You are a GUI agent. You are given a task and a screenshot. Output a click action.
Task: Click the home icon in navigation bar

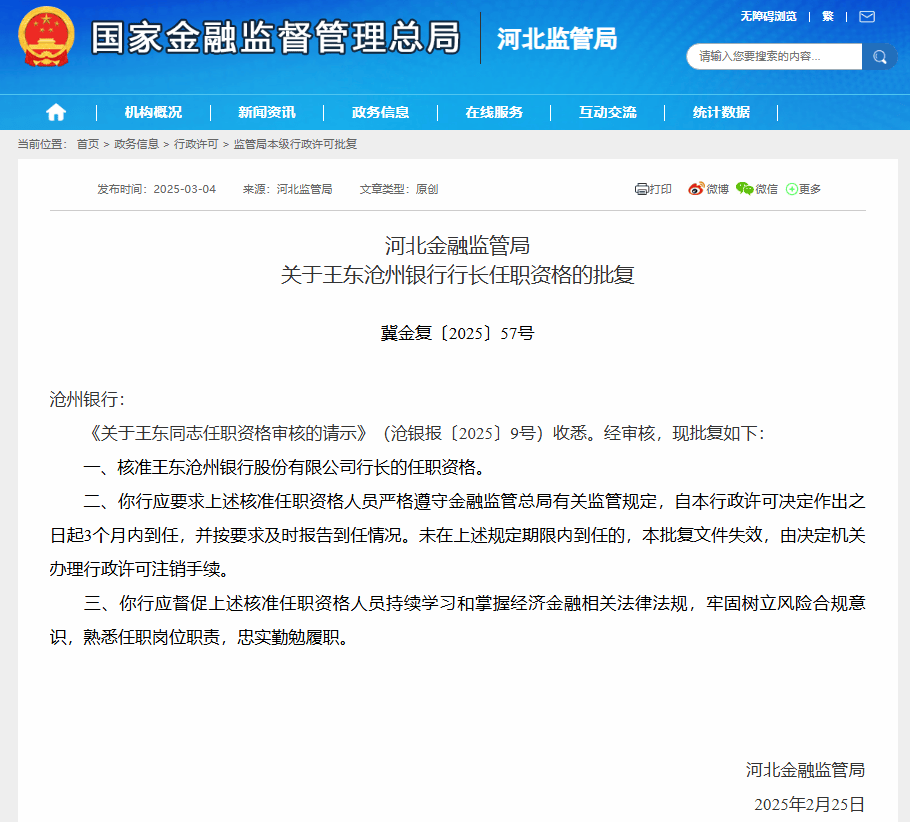pyautogui.click(x=56, y=112)
